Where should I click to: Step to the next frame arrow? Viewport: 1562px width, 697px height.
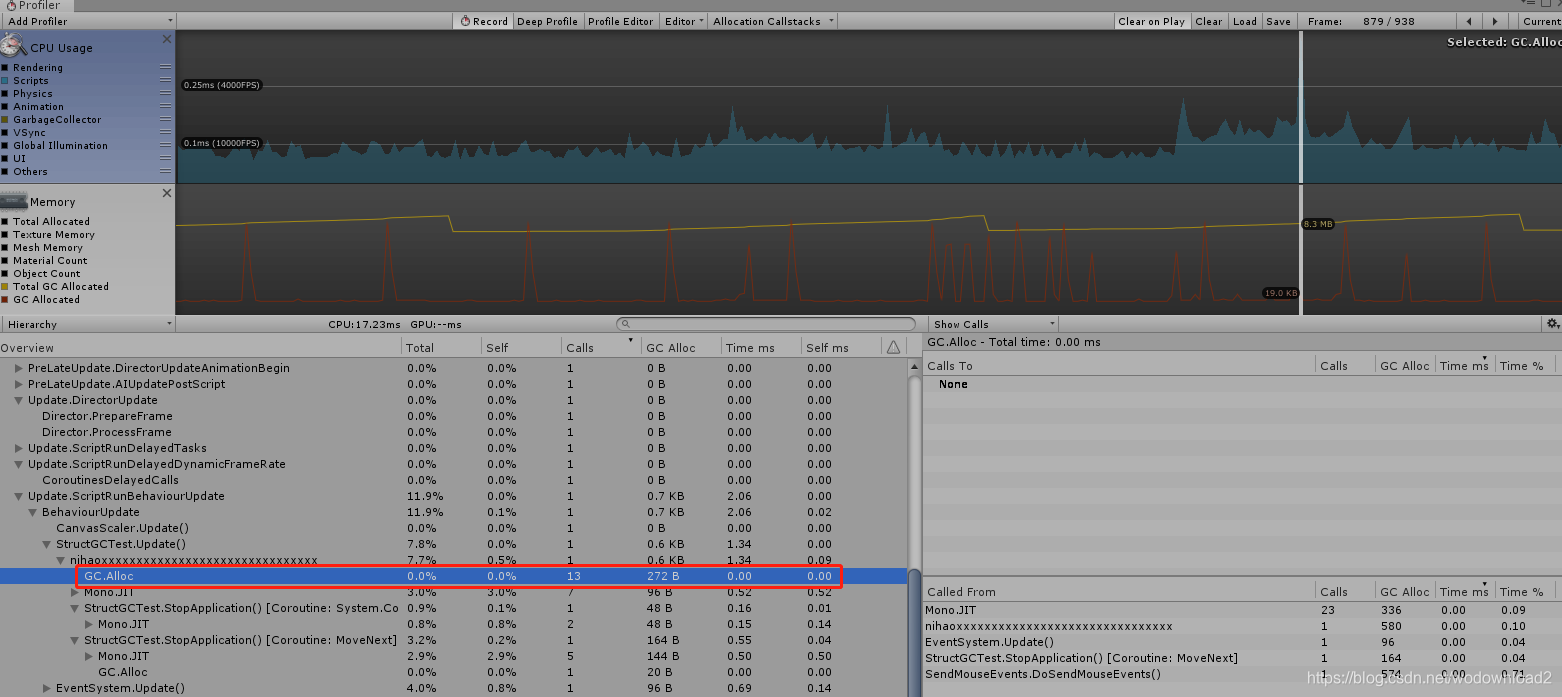[1495, 21]
